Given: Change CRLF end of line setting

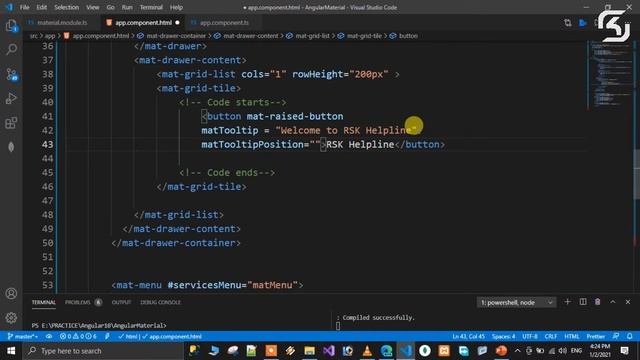Looking at the screenshot, I should tap(551, 336).
